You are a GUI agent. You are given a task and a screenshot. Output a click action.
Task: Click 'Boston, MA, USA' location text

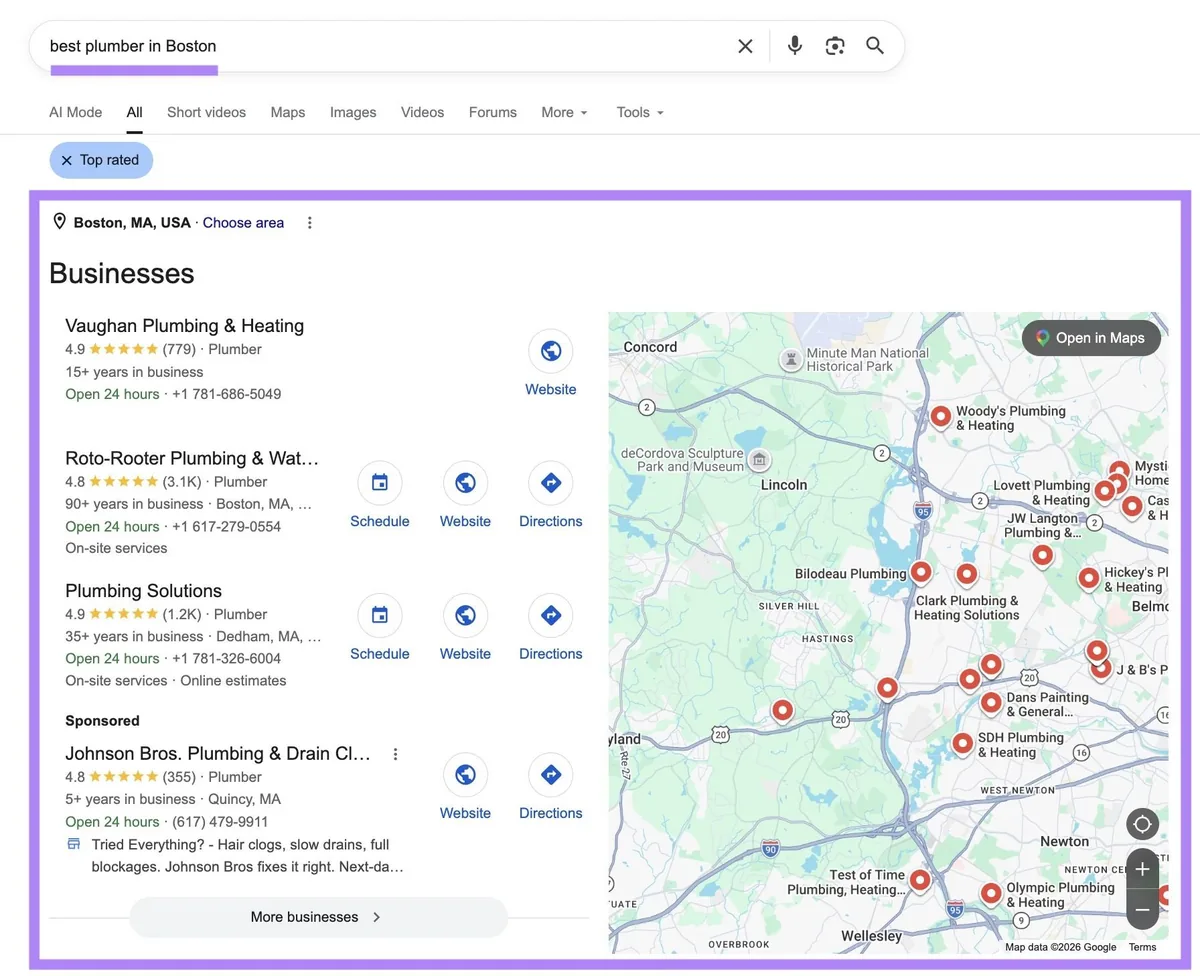coord(132,223)
